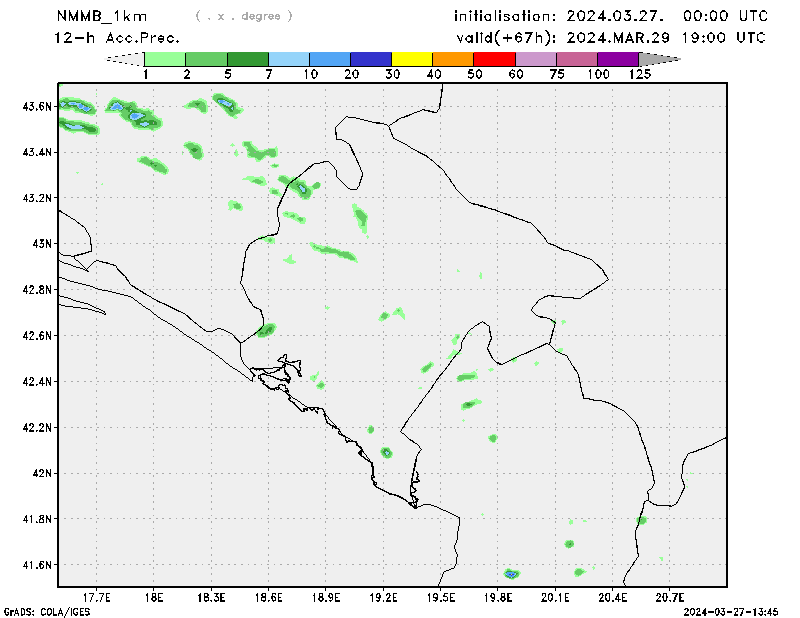Click the 43N latitude label

click(42, 244)
